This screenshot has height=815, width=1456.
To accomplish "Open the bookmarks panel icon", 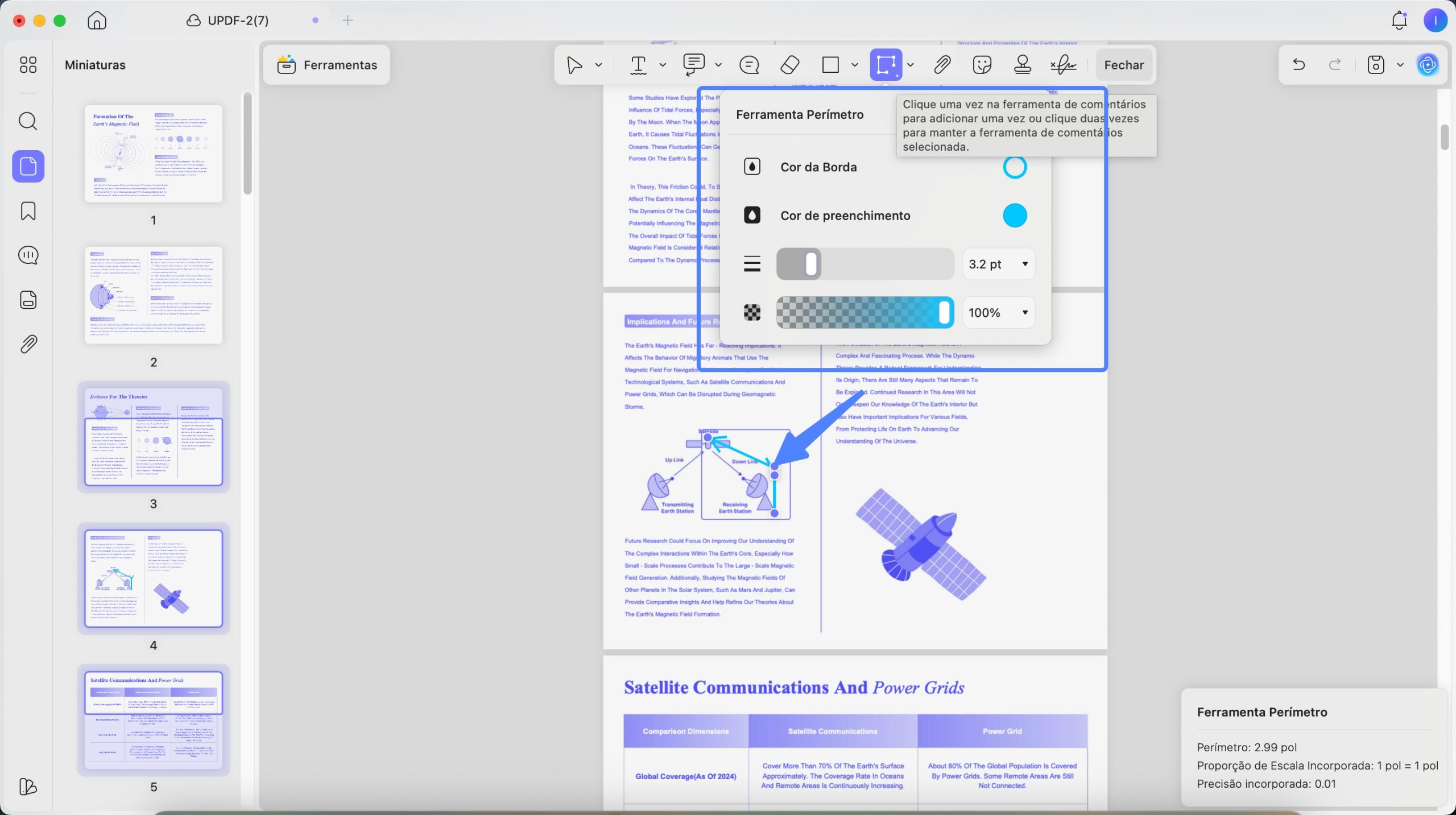I will pos(28,211).
